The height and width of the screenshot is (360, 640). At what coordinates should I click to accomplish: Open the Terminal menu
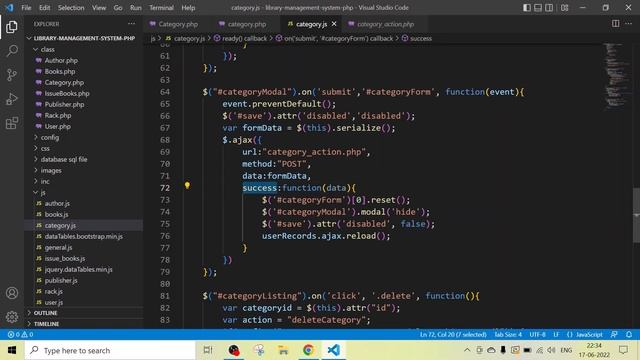point(161,7)
